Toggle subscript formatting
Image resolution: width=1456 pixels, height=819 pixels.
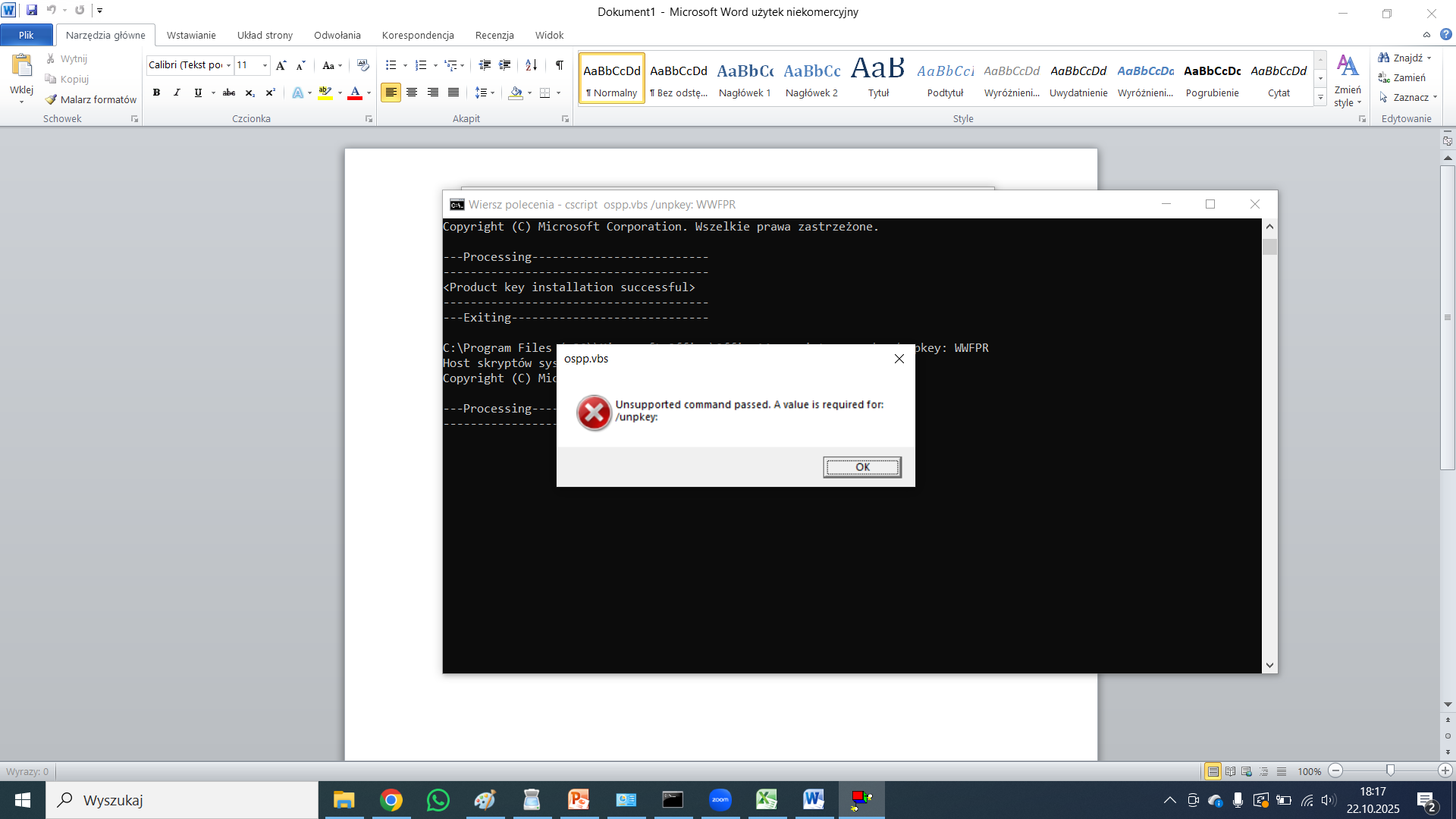pos(249,93)
